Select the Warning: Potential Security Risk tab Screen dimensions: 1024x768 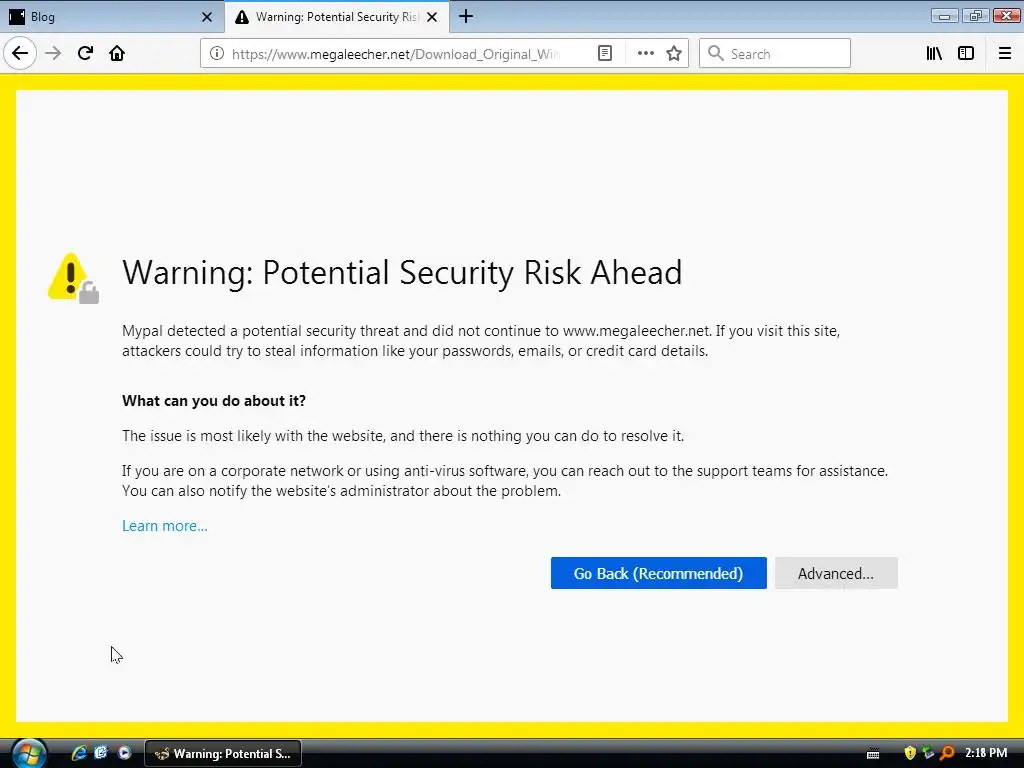pyautogui.click(x=336, y=17)
